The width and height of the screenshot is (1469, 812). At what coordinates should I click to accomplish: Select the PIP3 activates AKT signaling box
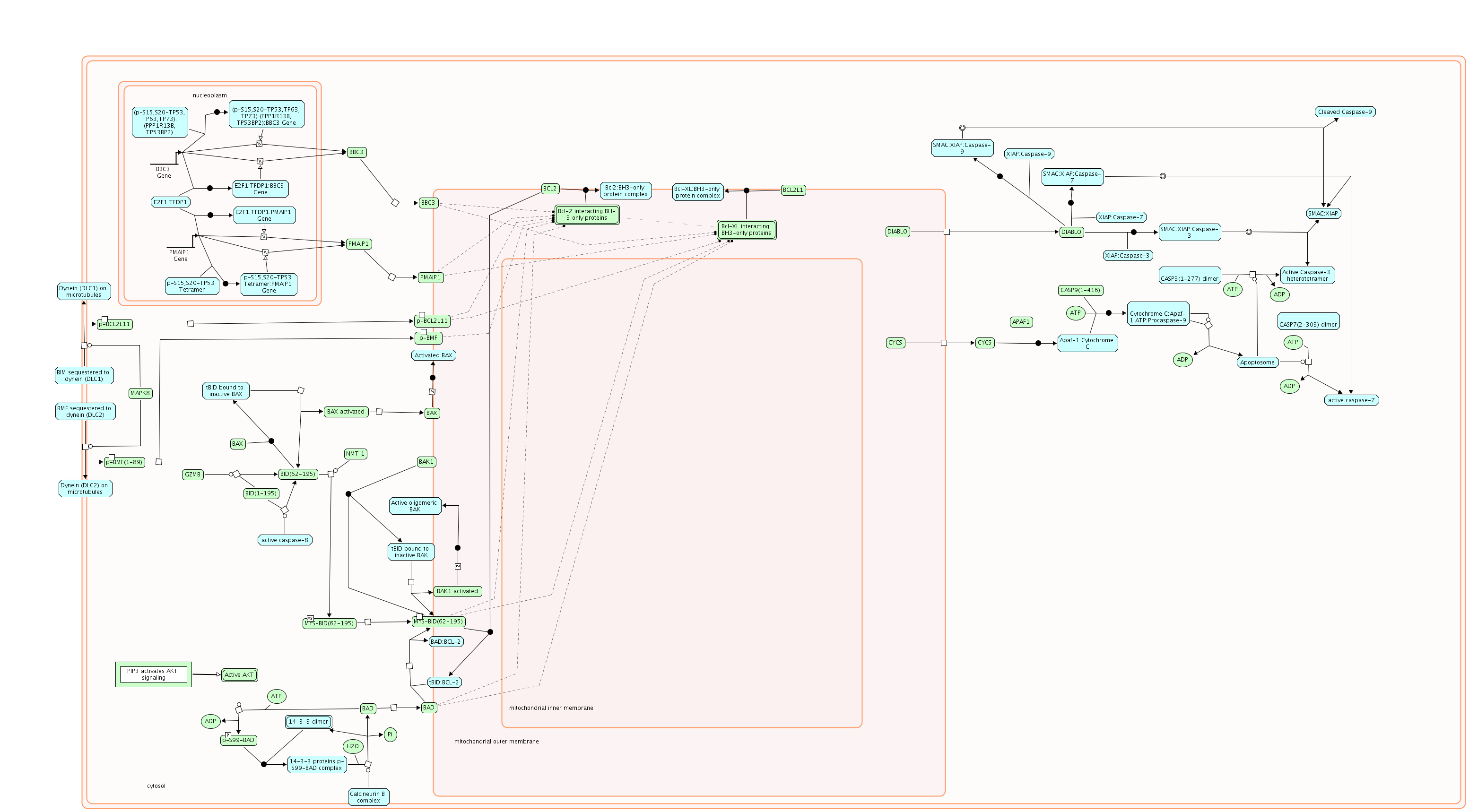(x=153, y=674)
